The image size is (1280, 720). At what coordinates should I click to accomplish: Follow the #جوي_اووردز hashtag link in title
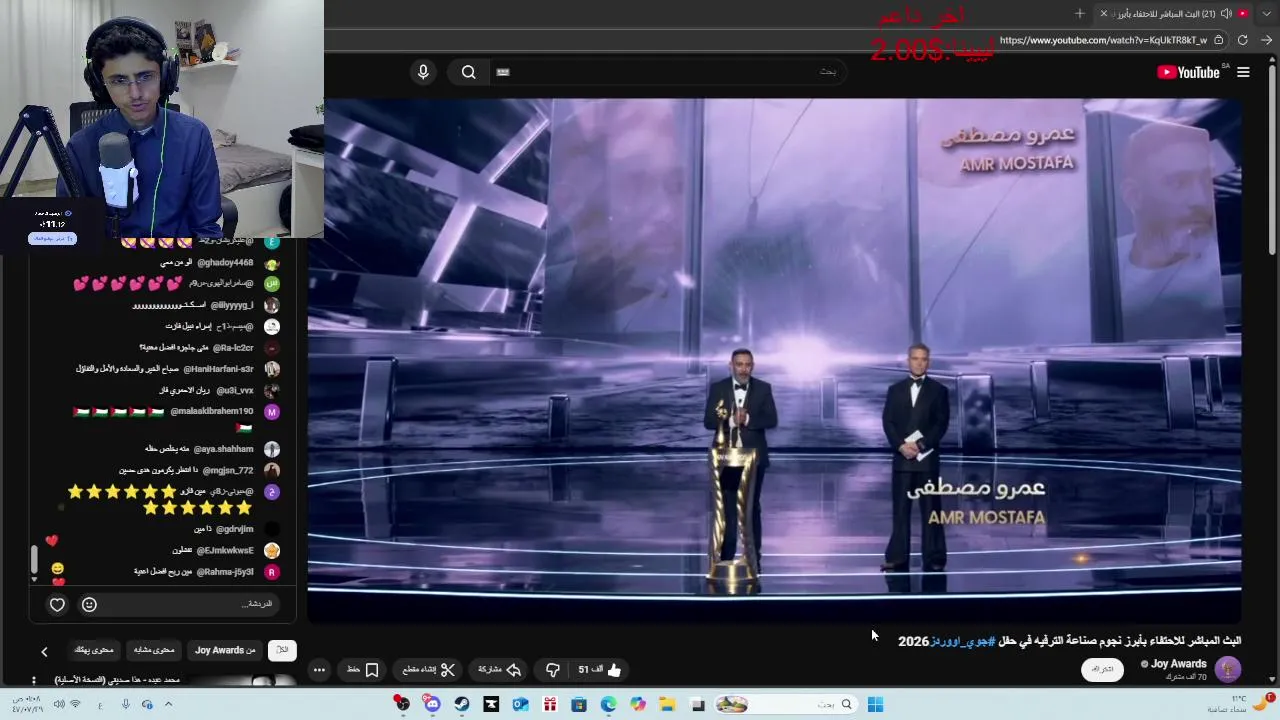(x=963, y=641)
